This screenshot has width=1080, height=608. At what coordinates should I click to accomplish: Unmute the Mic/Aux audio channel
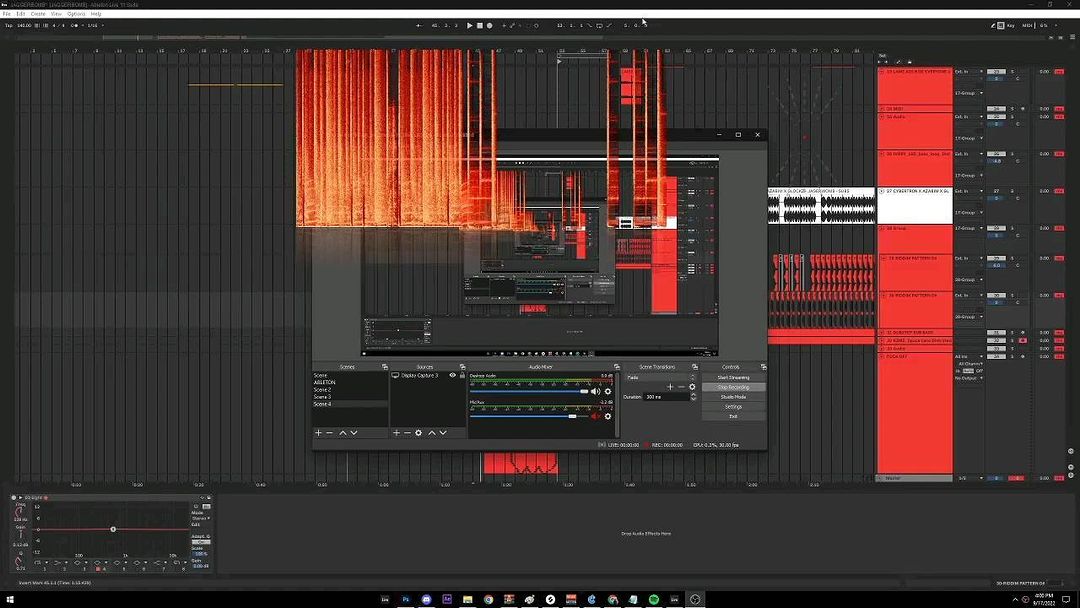596,416
